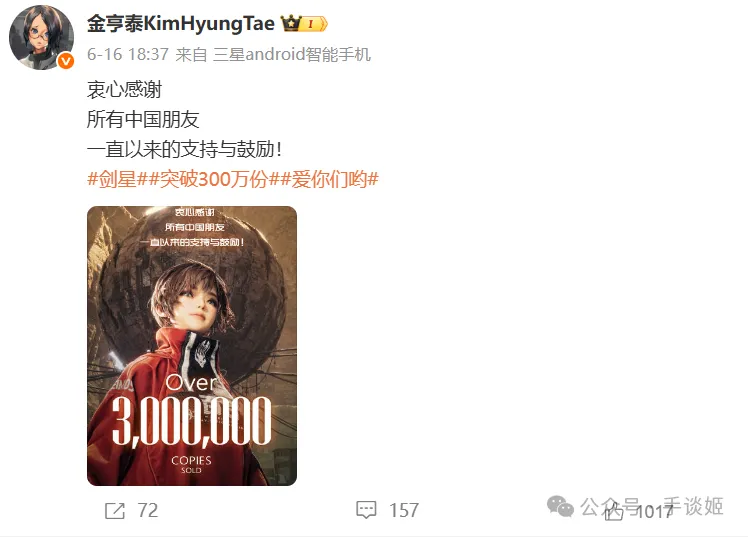This screenshot has height=537, width=748.
Task: Enlarge the 3,000,000 copies sold image
Action: tap(192, 346)
